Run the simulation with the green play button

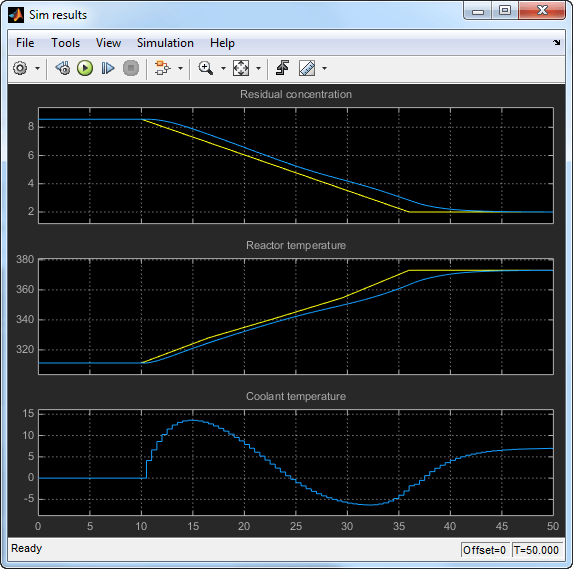tap(85, 68)
